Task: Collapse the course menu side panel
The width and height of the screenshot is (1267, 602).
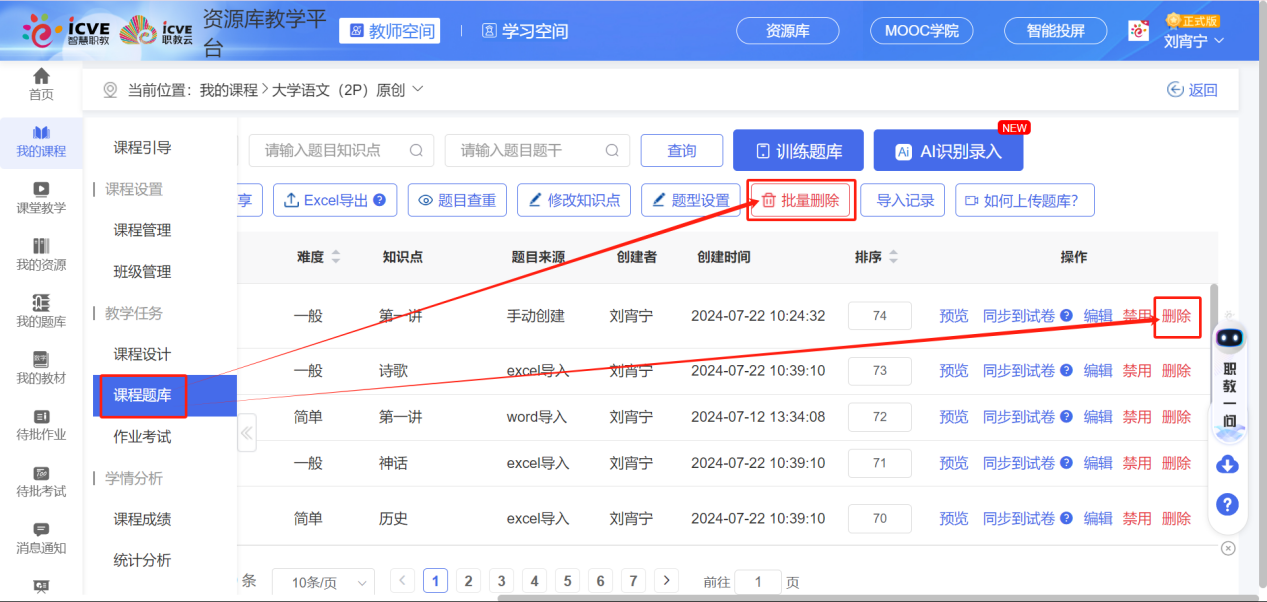Action: point(246,434)
